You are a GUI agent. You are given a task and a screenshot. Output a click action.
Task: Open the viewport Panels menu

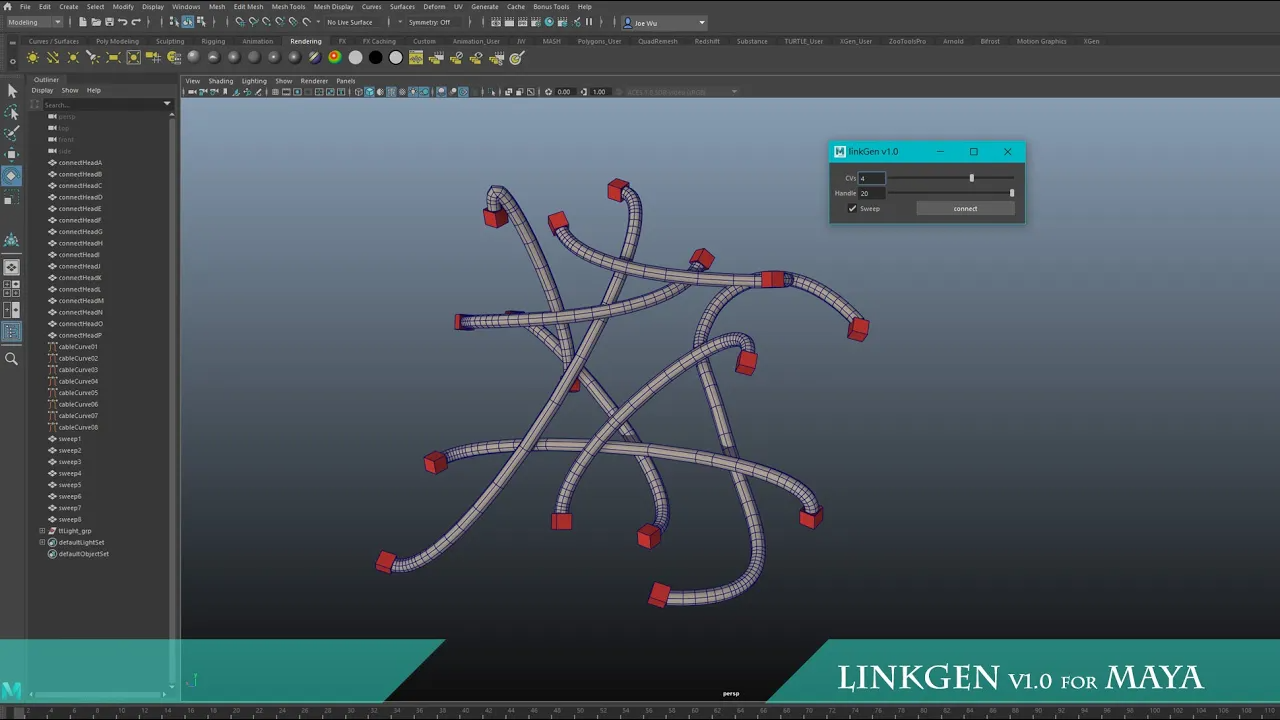(346, 81)
